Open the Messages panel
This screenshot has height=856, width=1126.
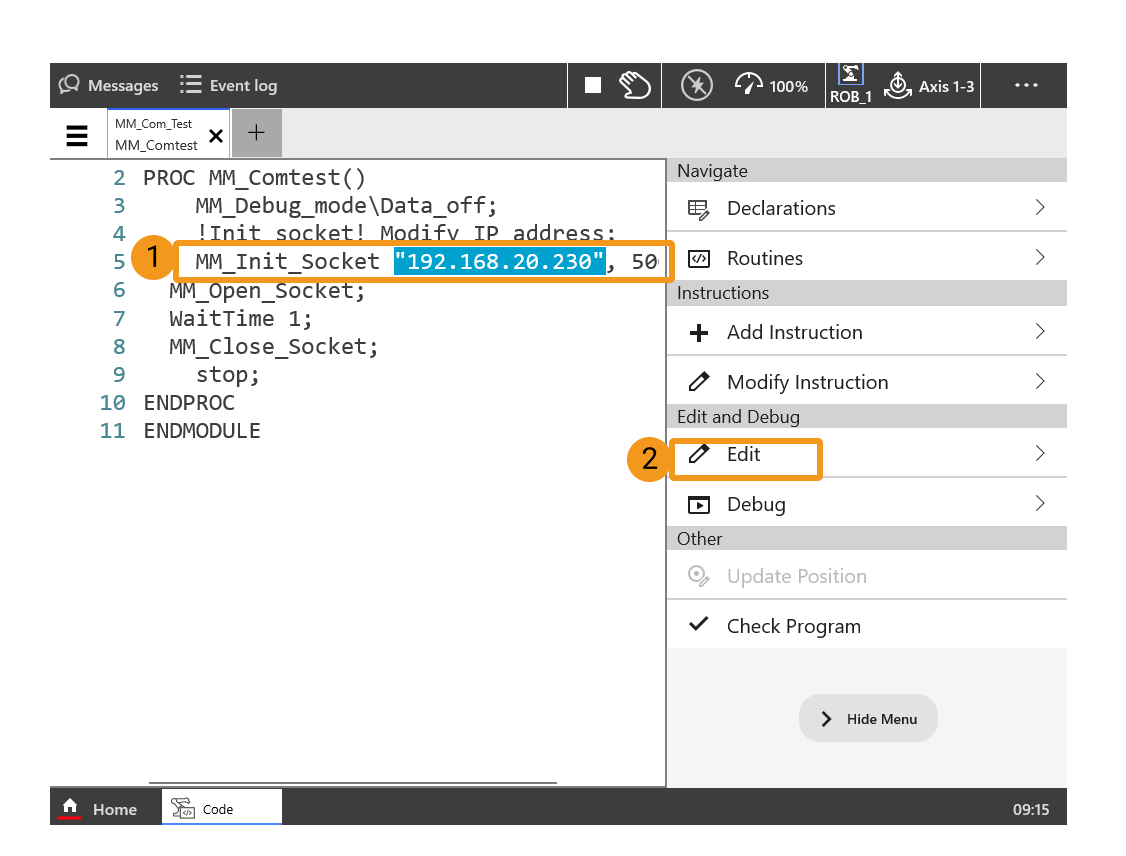click(x=109, y=86)
